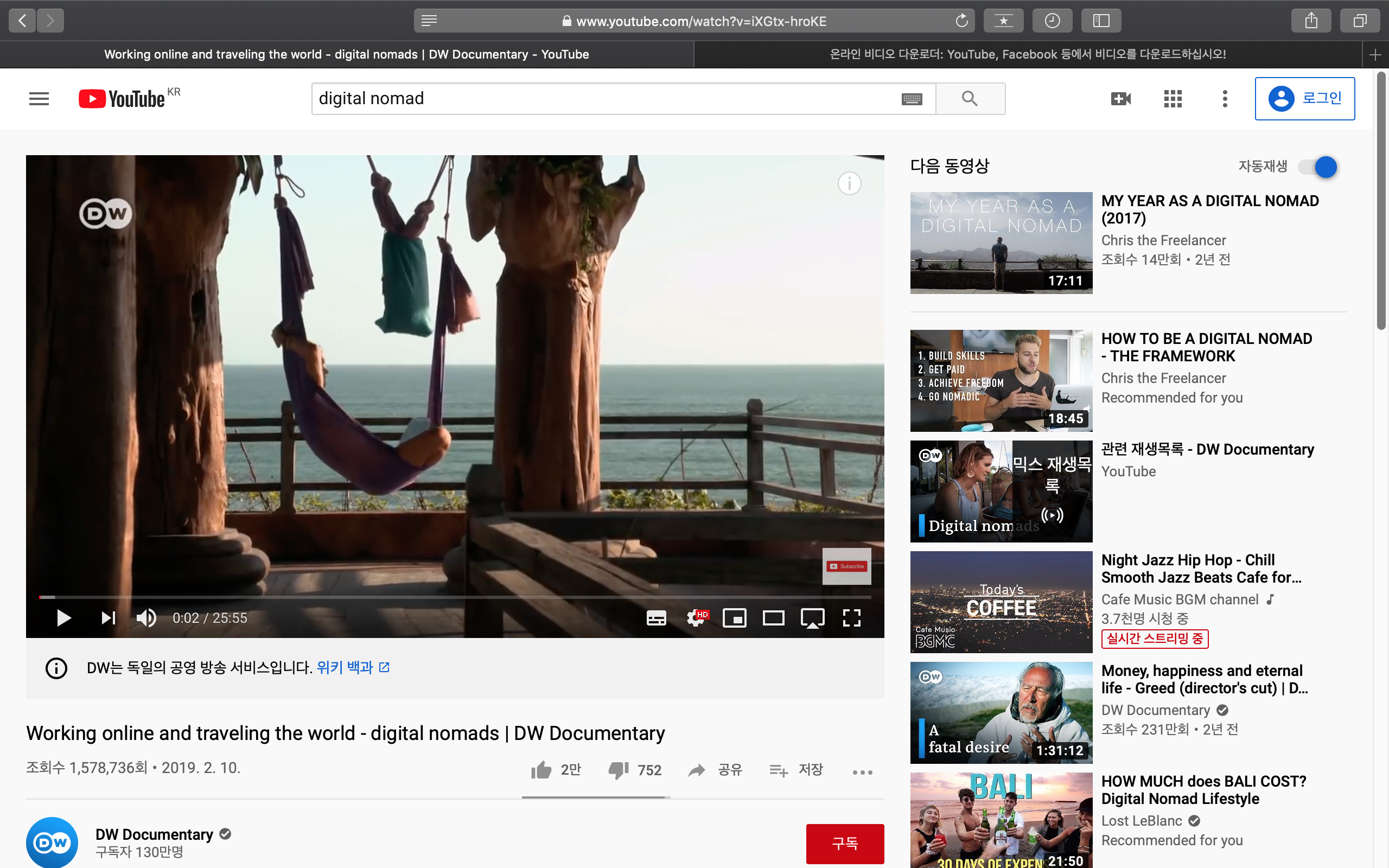Open YouTube apps grid icon
The height and width of the screenshot is (868, 1389).
pyautogui.click(x=1173, y=99)
